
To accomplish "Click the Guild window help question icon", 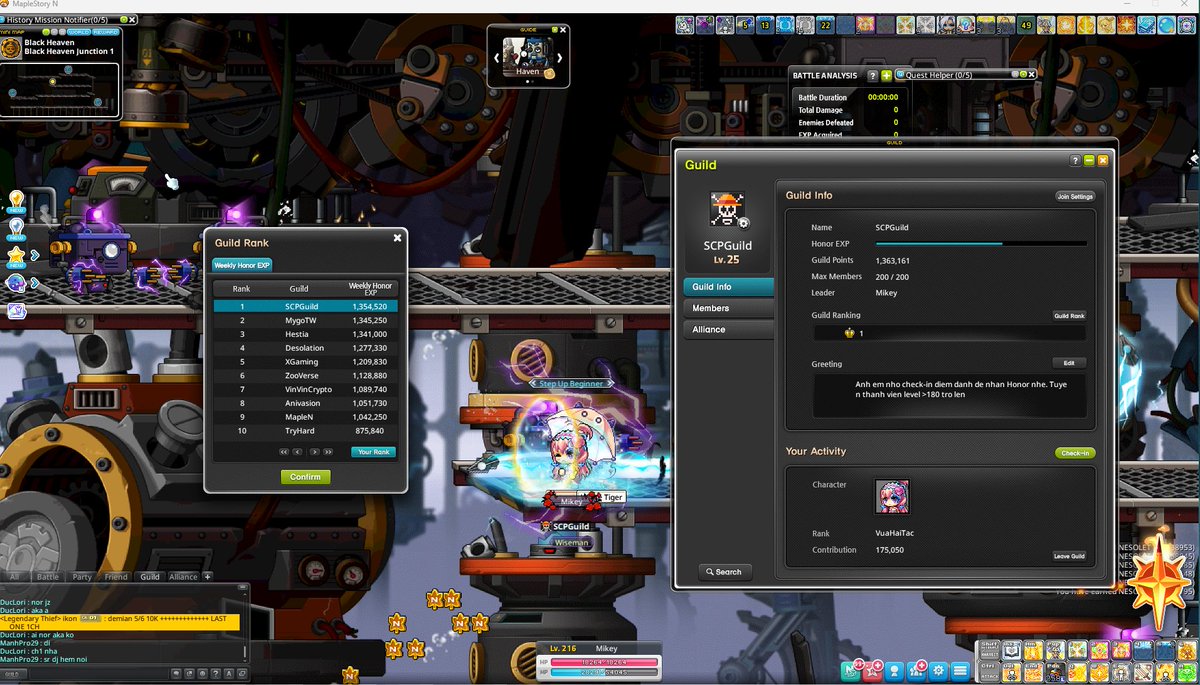I will 1075,160.
